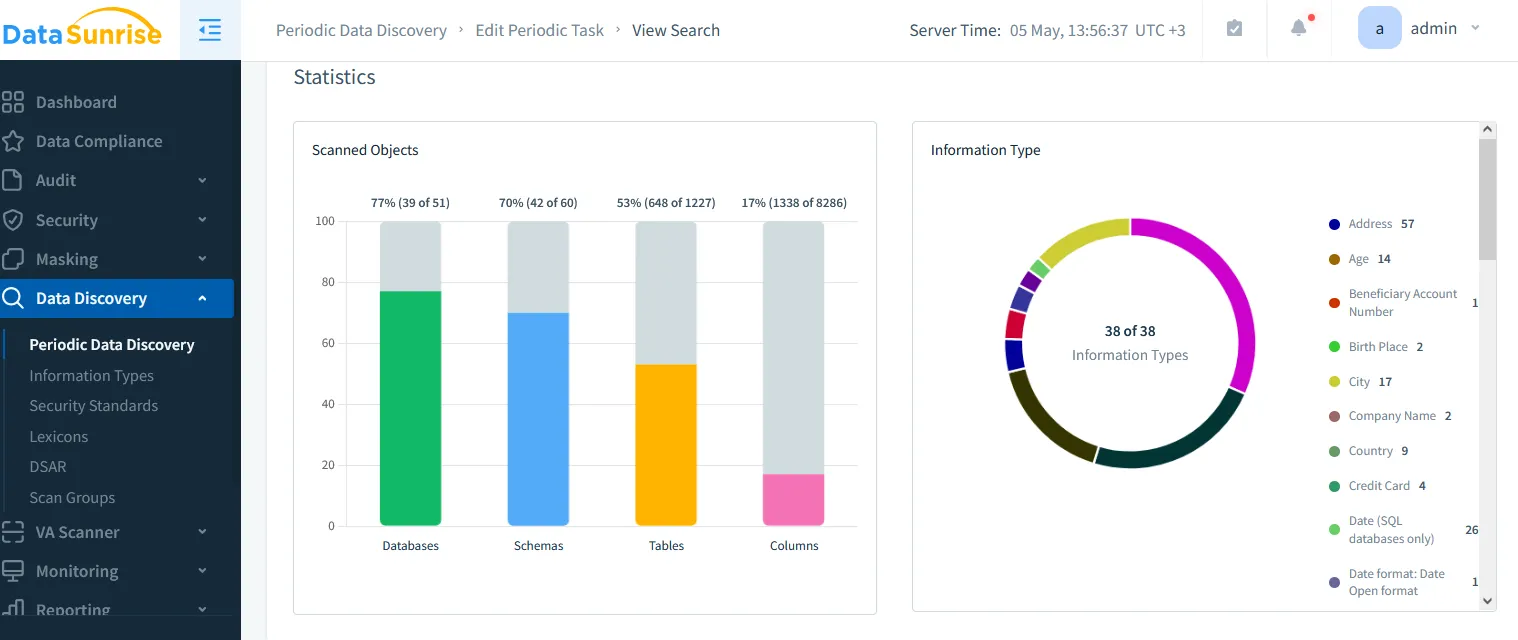Viewport: 1518px width, 640px height.
Task: Toggle the City legend entry
Action: [1358, 382]
